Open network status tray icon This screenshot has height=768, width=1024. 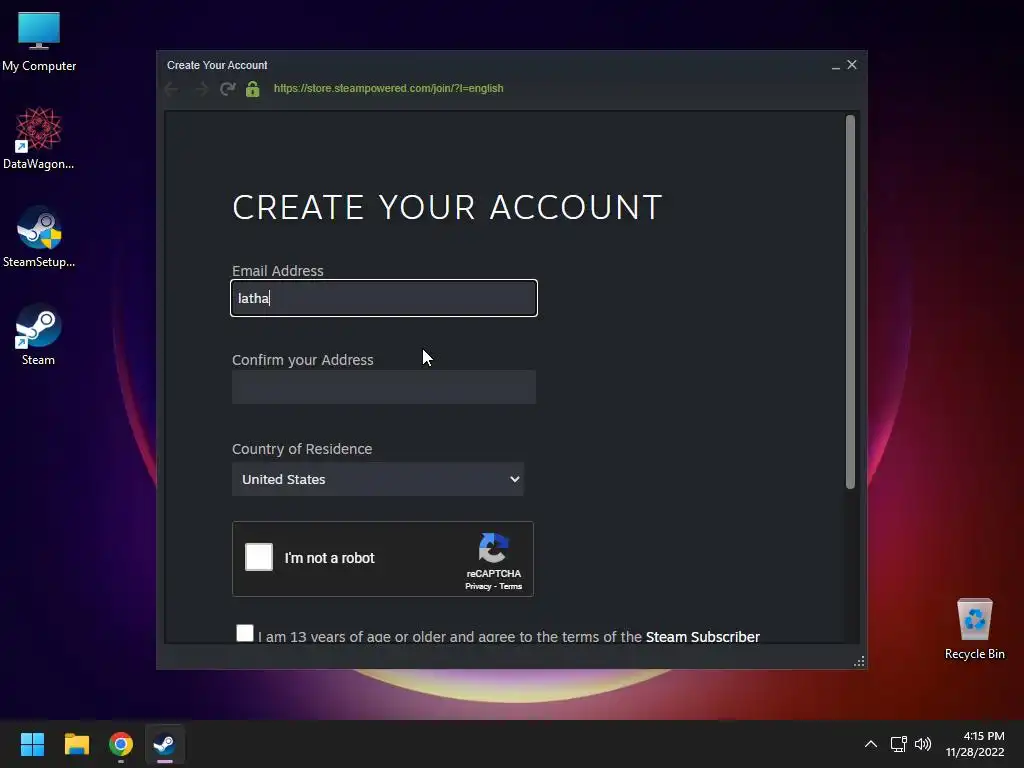click(x=899, y=744)
